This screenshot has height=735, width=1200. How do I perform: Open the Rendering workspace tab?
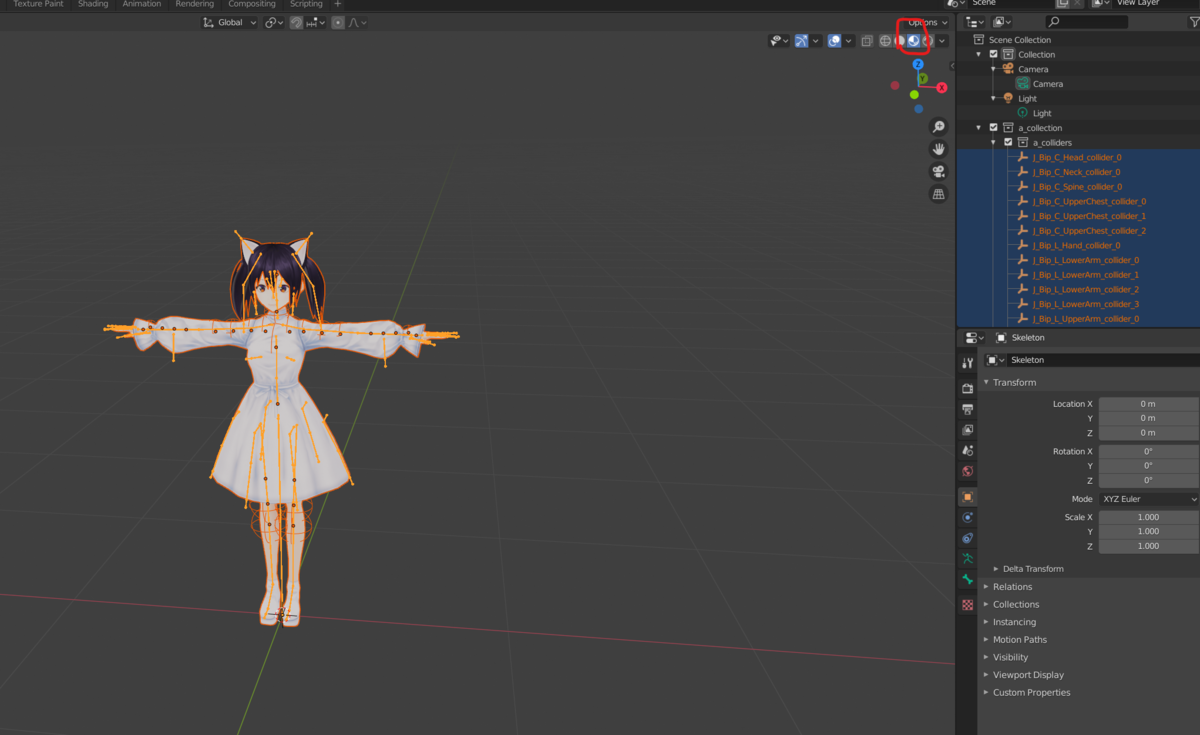pyautogui.click(x=194, y=4)
